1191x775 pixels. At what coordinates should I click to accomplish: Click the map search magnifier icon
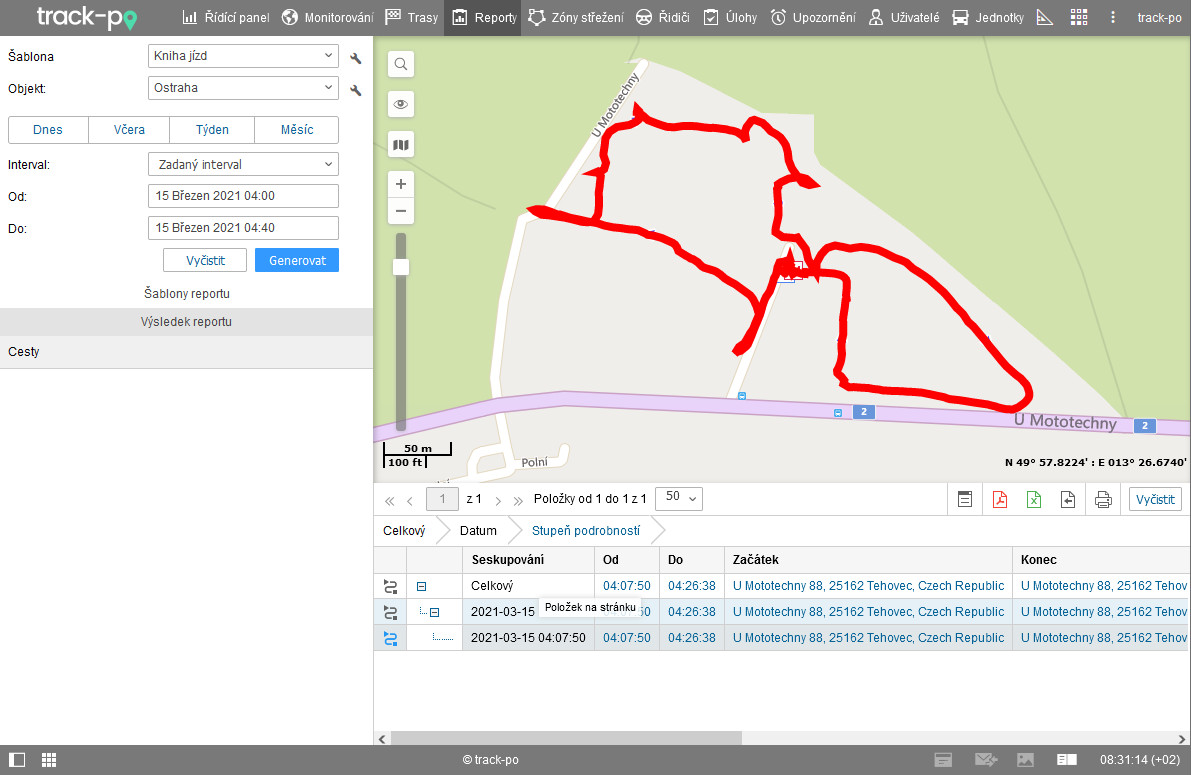tap(401, 65)
